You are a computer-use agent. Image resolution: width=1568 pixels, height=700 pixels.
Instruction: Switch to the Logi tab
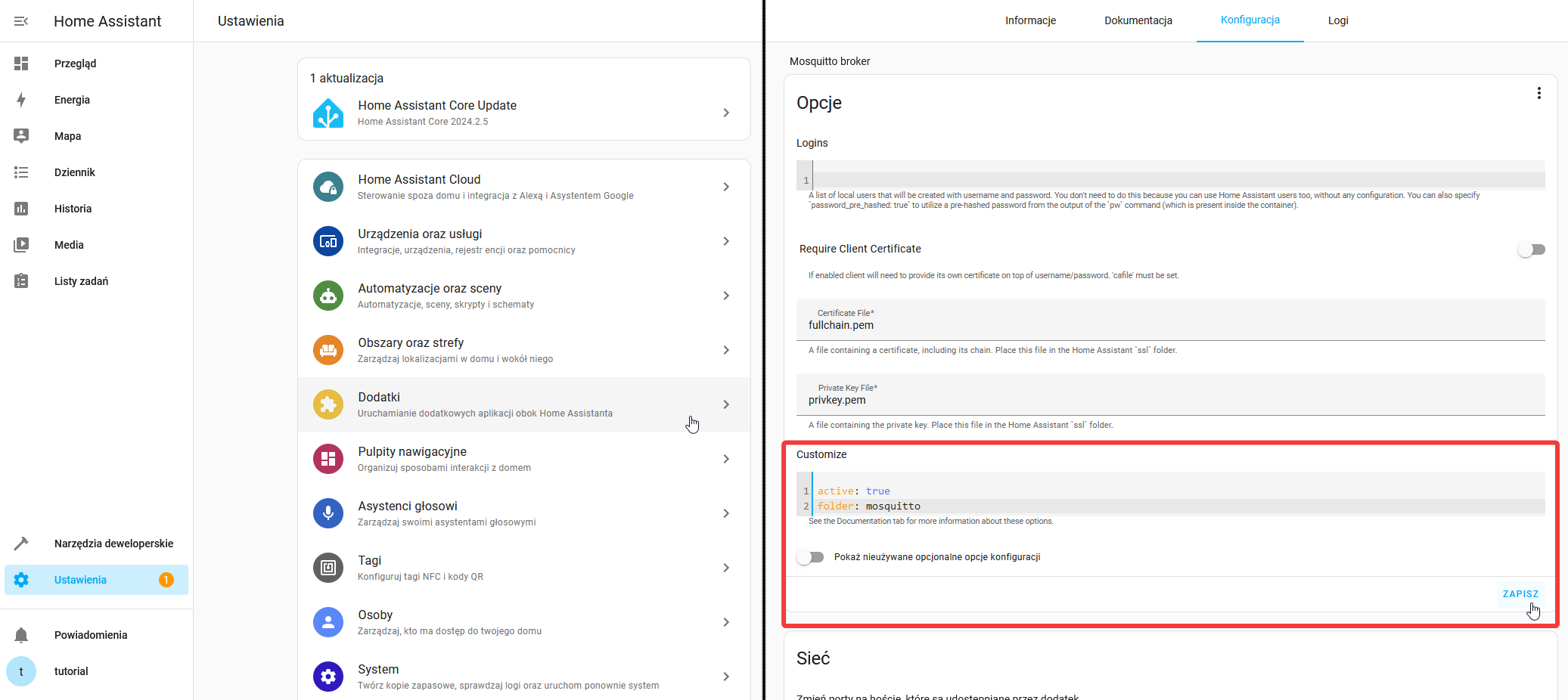[1338, 20]
